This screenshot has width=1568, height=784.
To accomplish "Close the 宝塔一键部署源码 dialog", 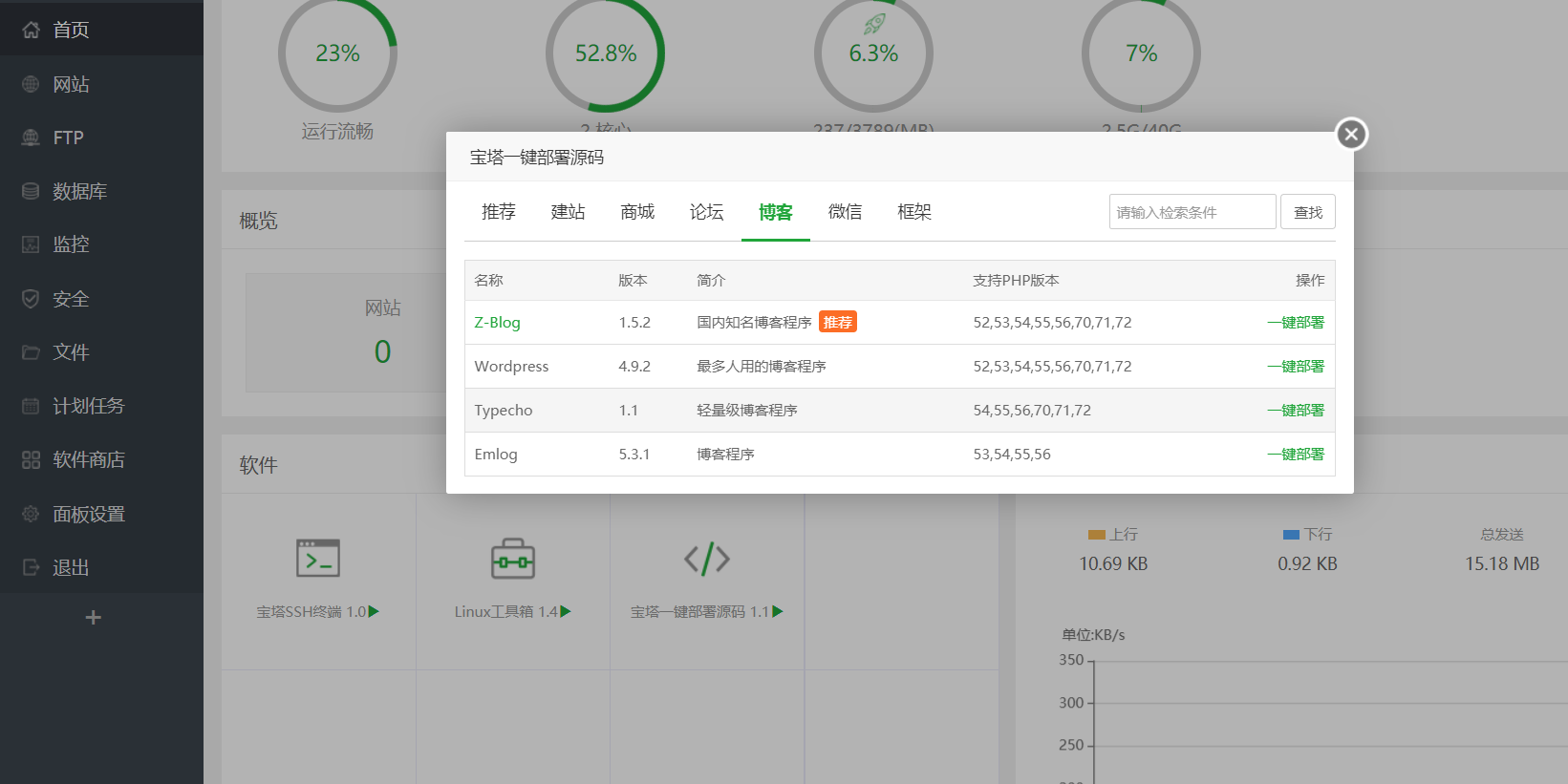I will tap(1351, 135).
